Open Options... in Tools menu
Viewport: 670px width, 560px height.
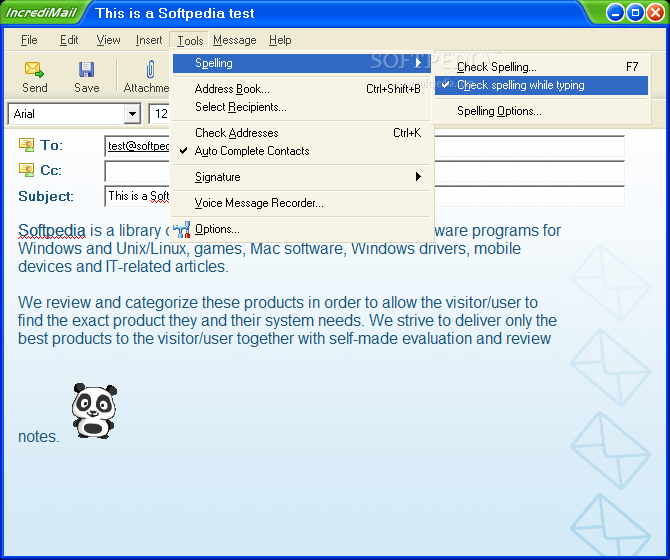[x=301, y=229]
